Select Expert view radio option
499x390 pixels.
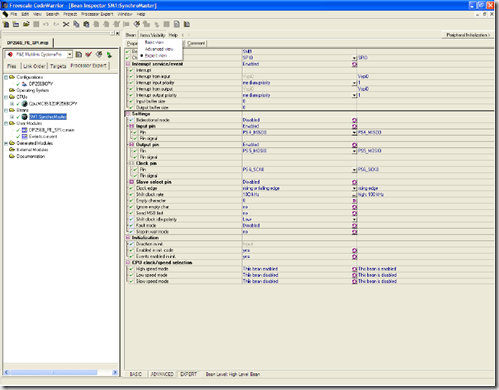(x=155, y=56)
